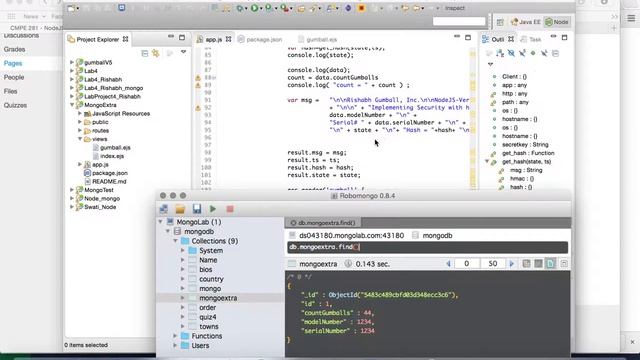Click the Eclipse blue save icon
Image resolution: width=640 pixels, height=360 pixels.
point(122,7)
